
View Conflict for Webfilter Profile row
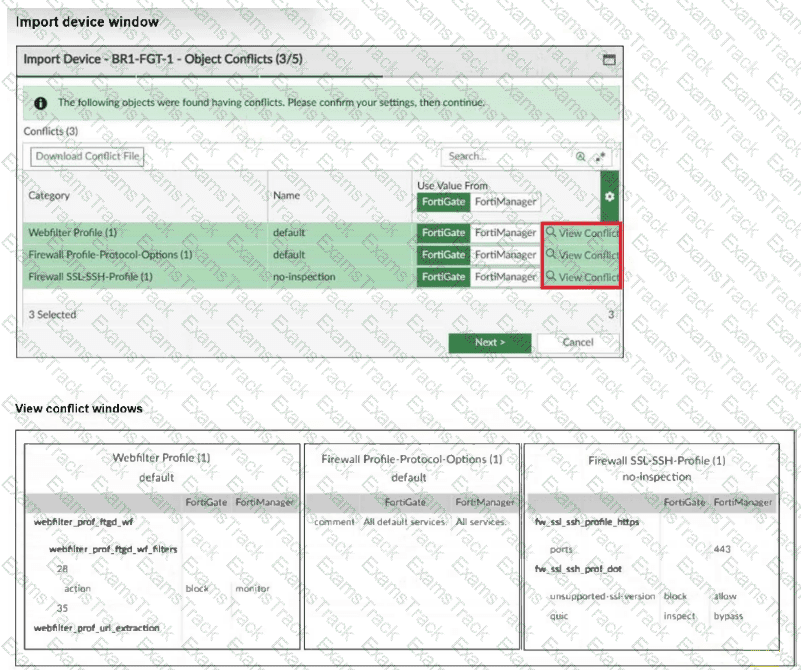[582, 233]
